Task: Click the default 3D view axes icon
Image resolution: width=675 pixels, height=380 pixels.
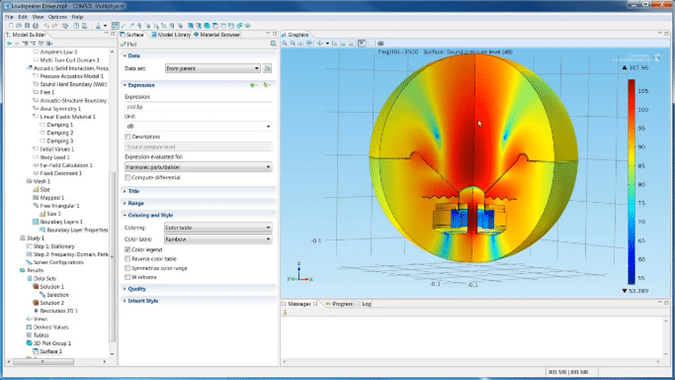Action: [320, 43]
